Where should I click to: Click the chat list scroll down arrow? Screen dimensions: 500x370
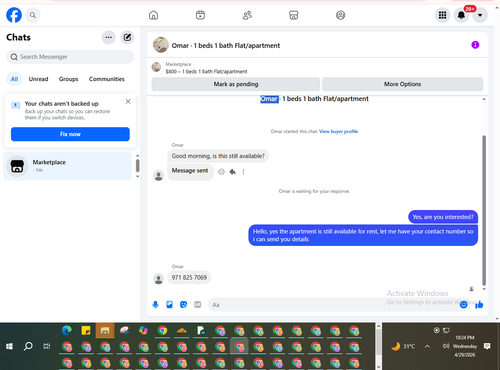pyautogui.click(x=137, y=177)
